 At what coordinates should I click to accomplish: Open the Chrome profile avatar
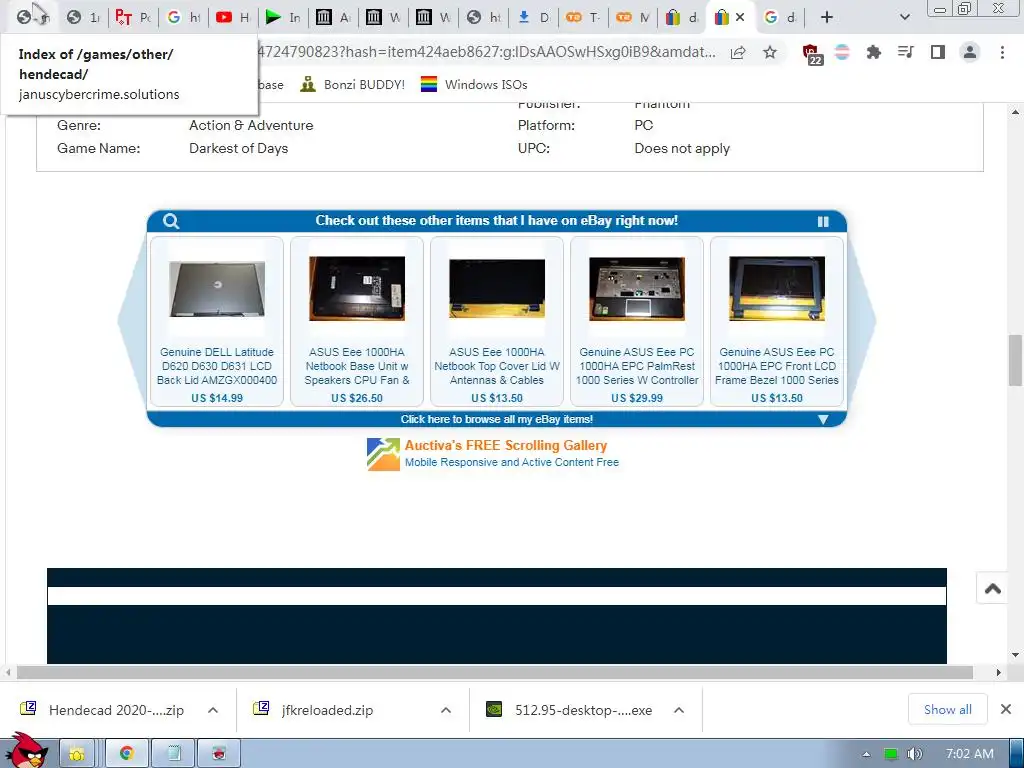tap(970, 53)
